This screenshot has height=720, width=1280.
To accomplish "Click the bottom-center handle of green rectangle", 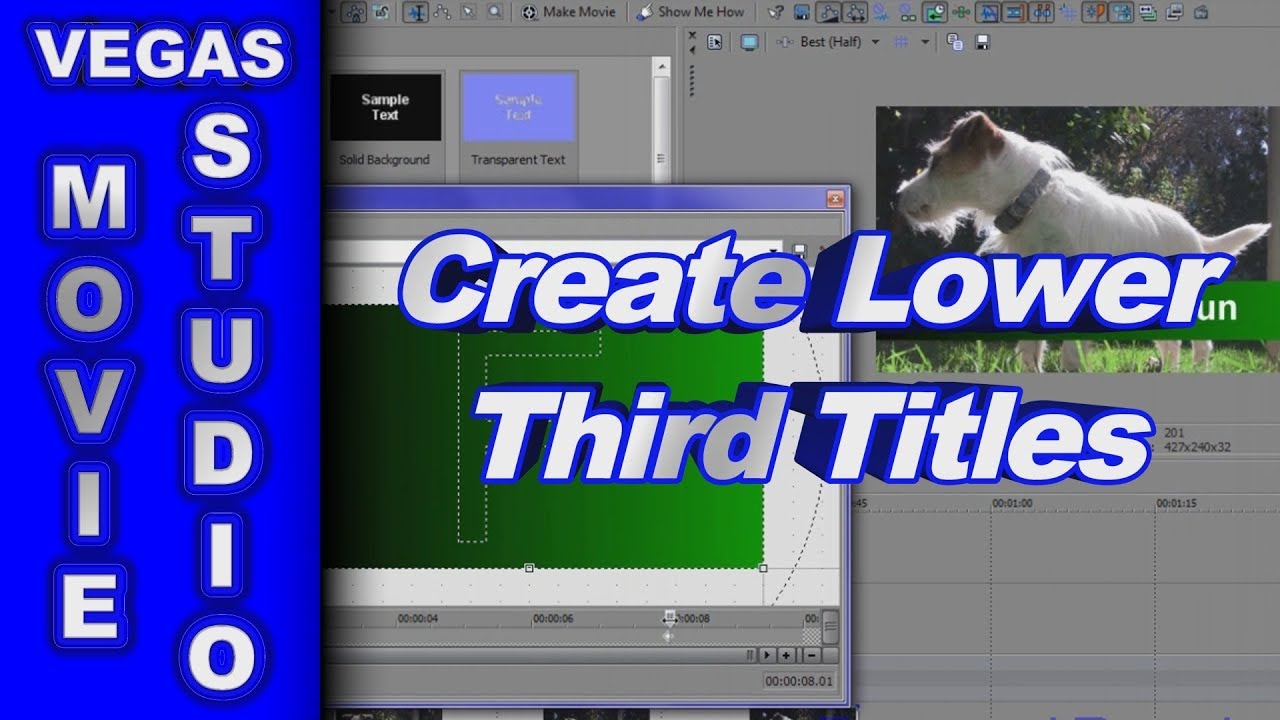I will point(529,568).
